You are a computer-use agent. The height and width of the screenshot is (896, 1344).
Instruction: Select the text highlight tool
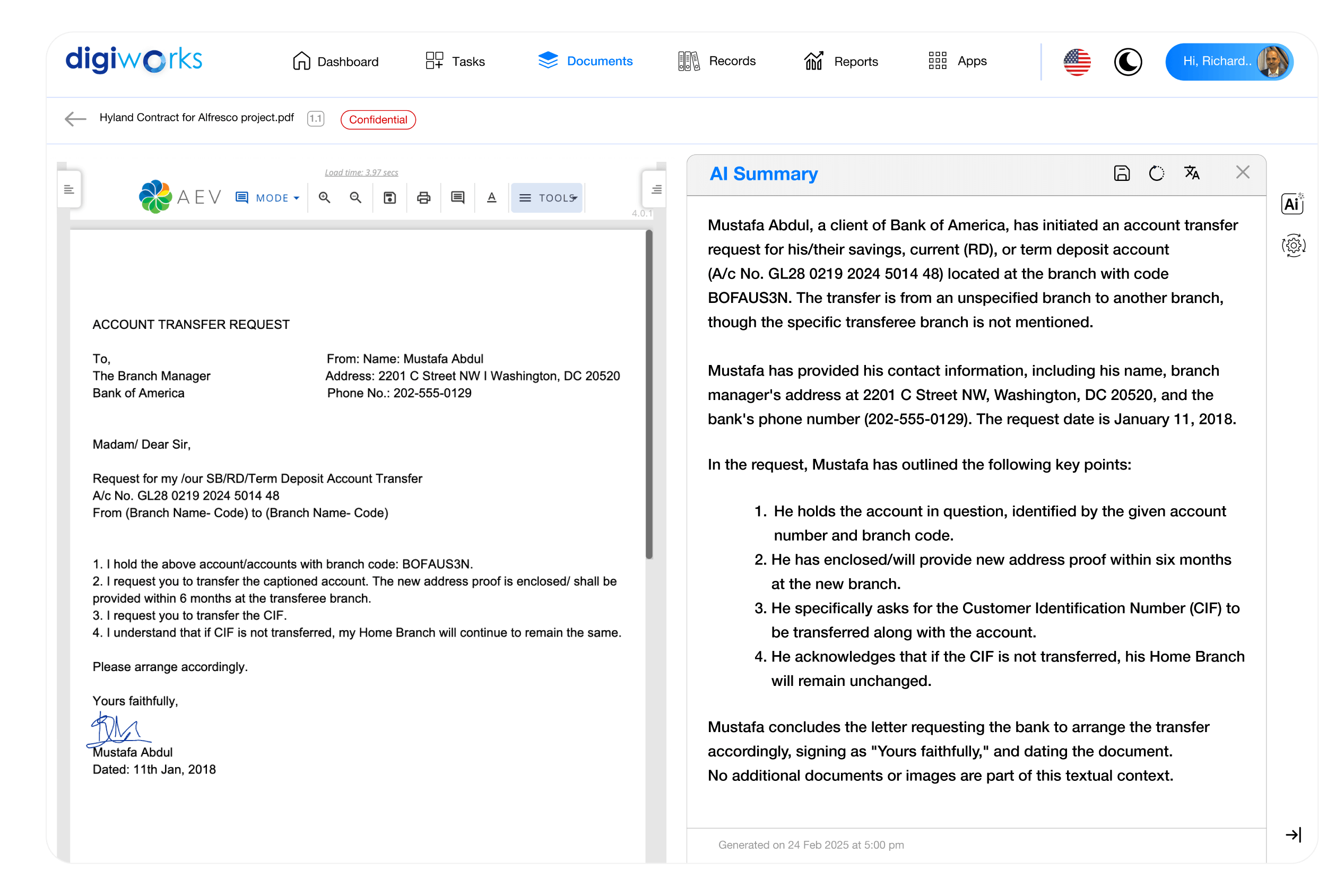[491, 198]
